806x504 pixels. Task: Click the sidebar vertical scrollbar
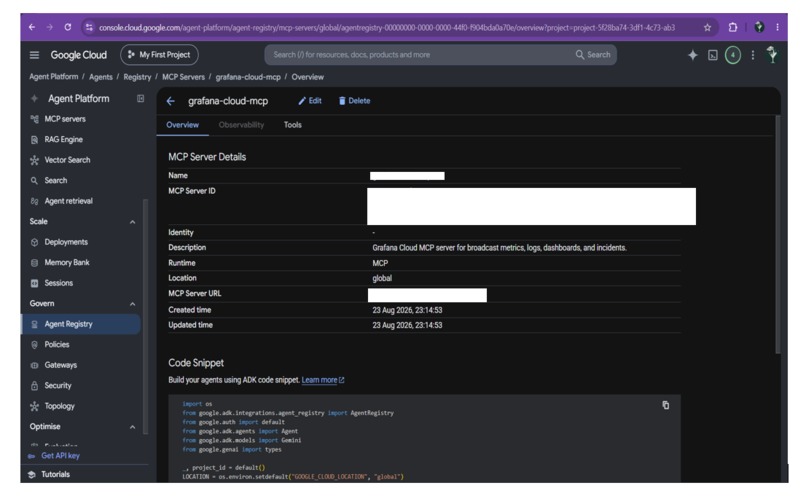point(145,316)
